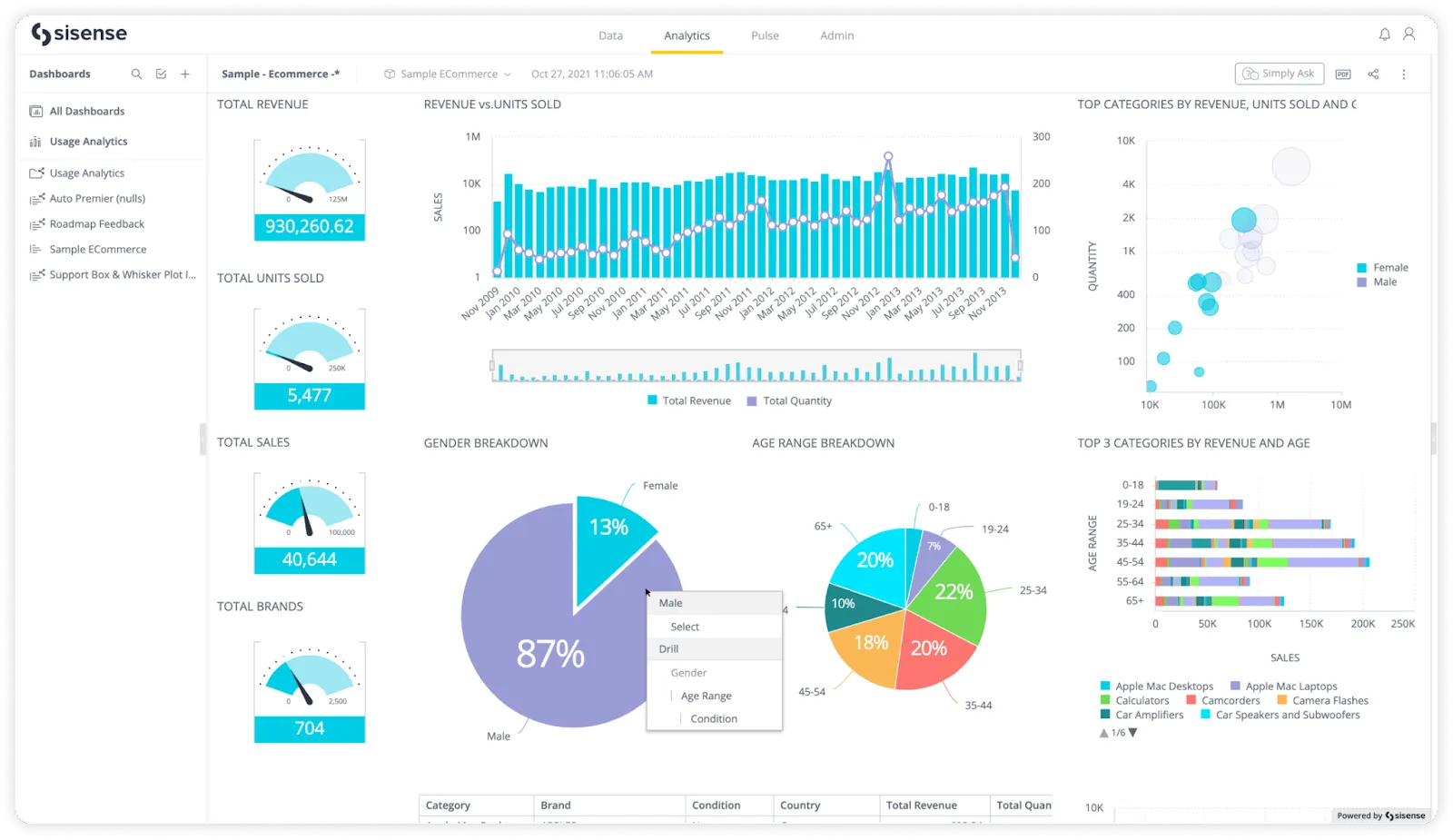Switch to the Admin tab
Screen dimensions: 1453x840
click(x=837, y=35)
